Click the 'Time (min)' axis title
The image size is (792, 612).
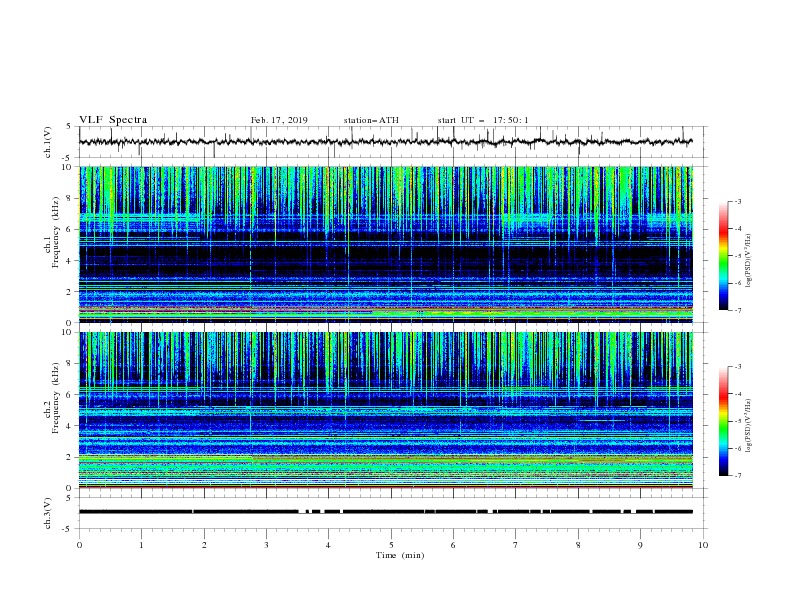(x=400, y=555)
